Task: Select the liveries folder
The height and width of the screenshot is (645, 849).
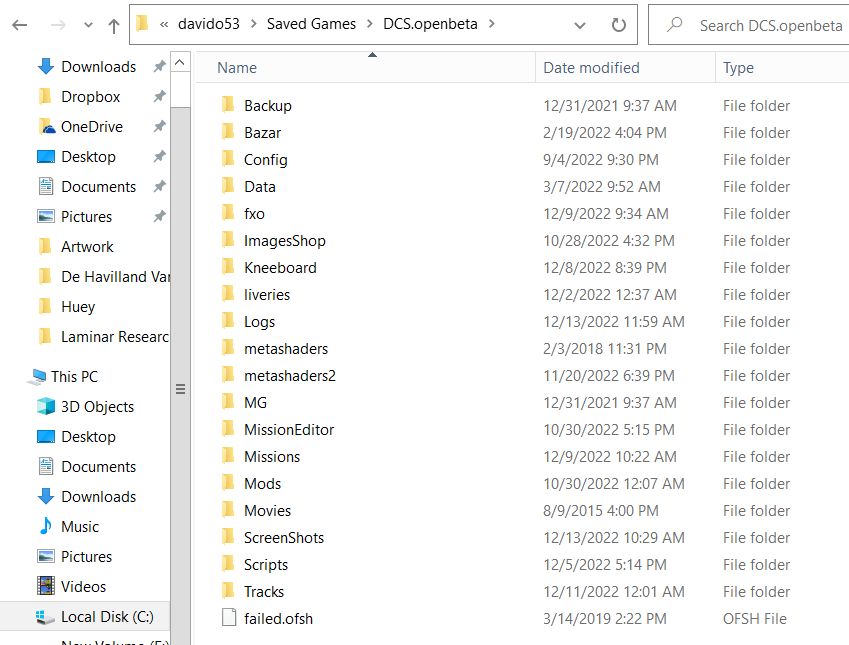Action: coord(267,295)
